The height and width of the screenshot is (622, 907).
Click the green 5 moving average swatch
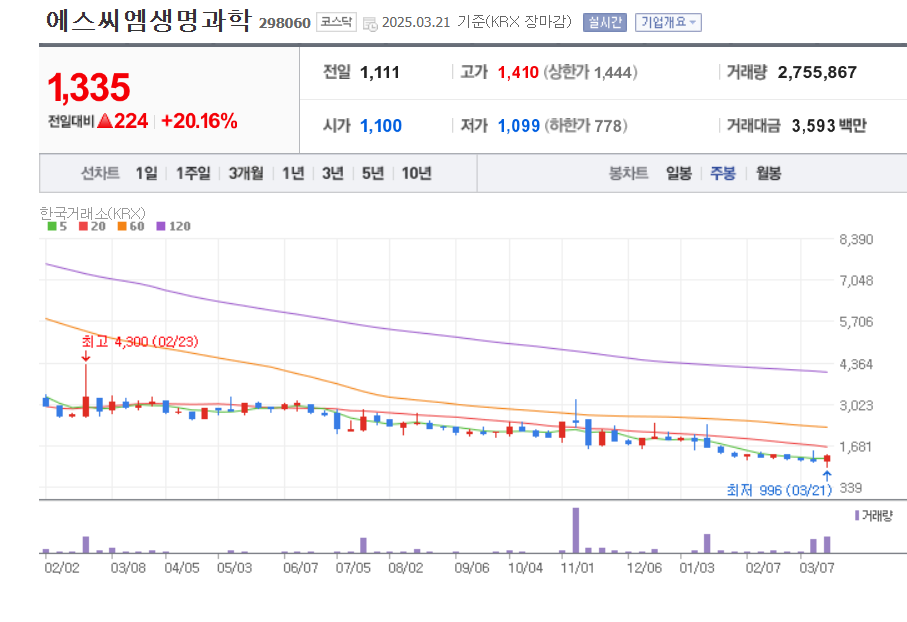[x=52, y=226]
